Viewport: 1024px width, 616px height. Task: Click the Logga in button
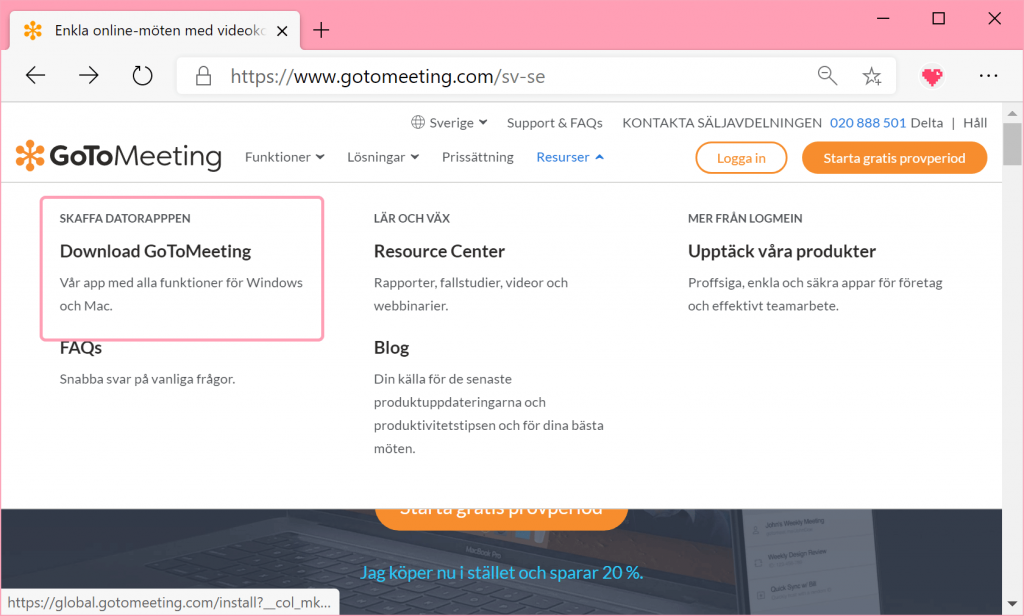pos(741,157)
